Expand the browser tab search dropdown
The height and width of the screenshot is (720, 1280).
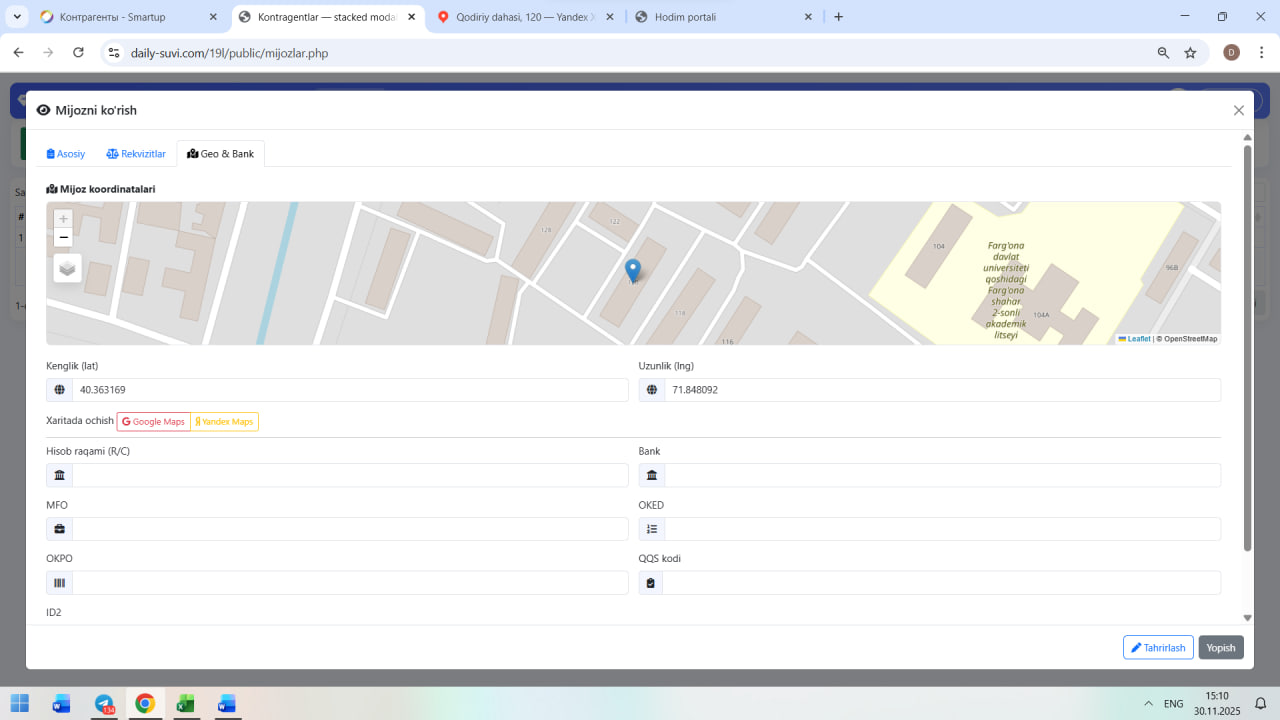pos(17,17)
